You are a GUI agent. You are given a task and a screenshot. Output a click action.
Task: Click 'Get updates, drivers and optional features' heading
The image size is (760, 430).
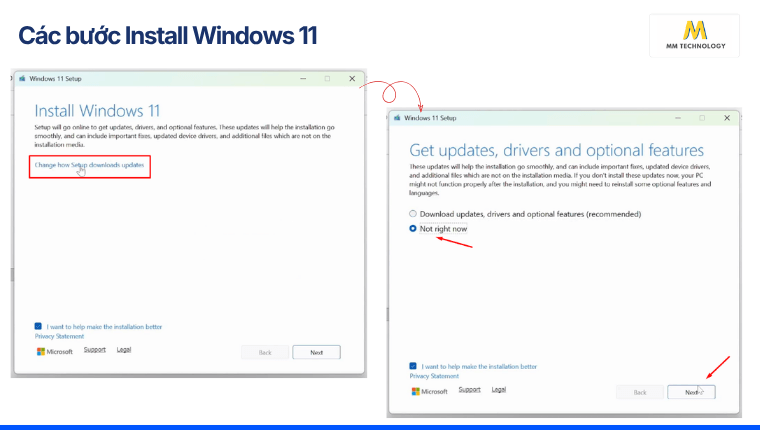pyautogui.click(x=556, y=150)
